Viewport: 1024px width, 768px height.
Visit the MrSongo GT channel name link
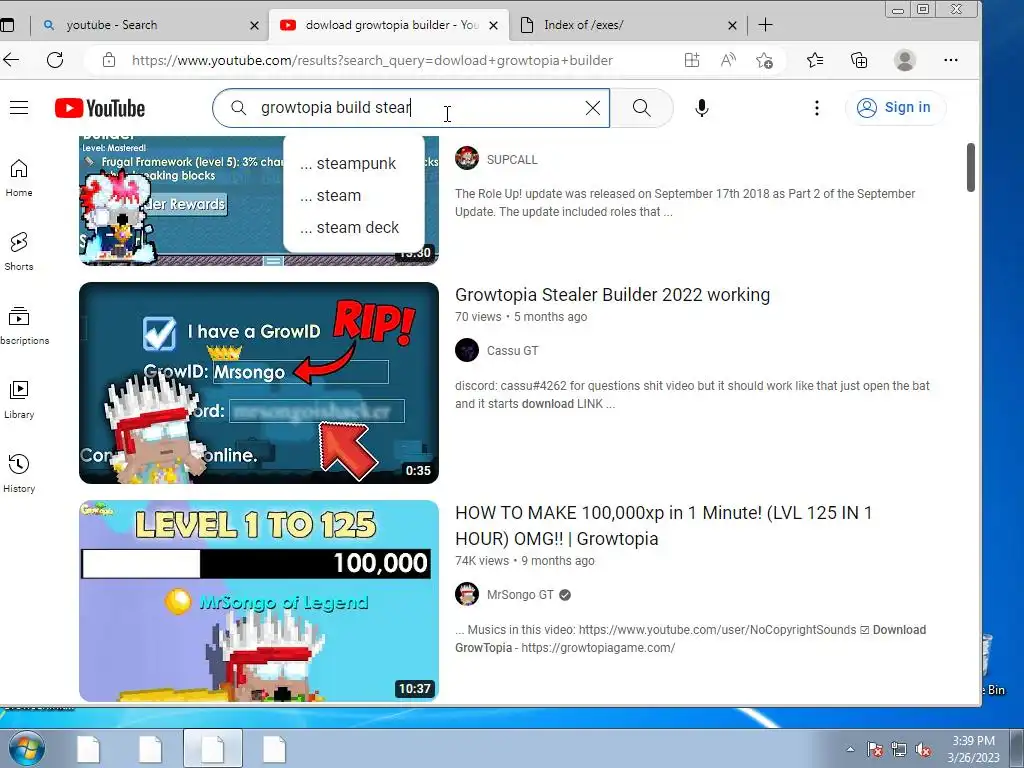pyautogui.click(x=520, y=595)
